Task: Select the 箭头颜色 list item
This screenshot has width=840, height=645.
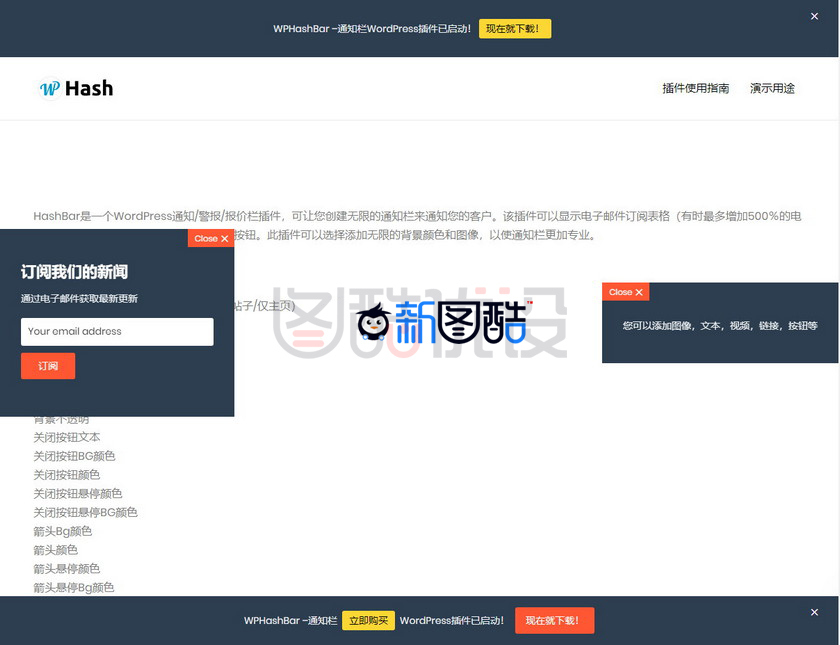Action: pos(56,550)
